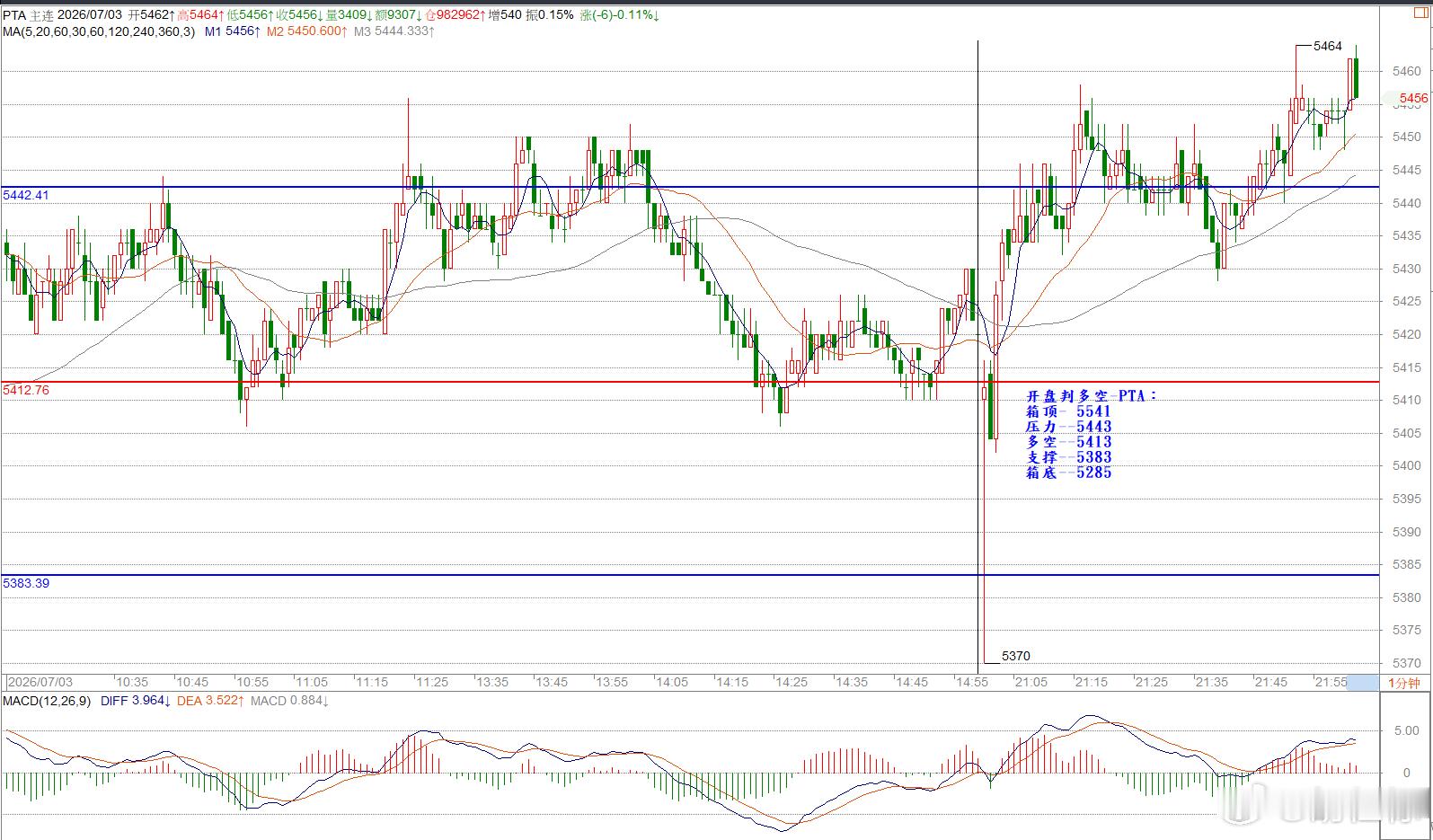Select the PTA 主连 contract name

(28, 15)
